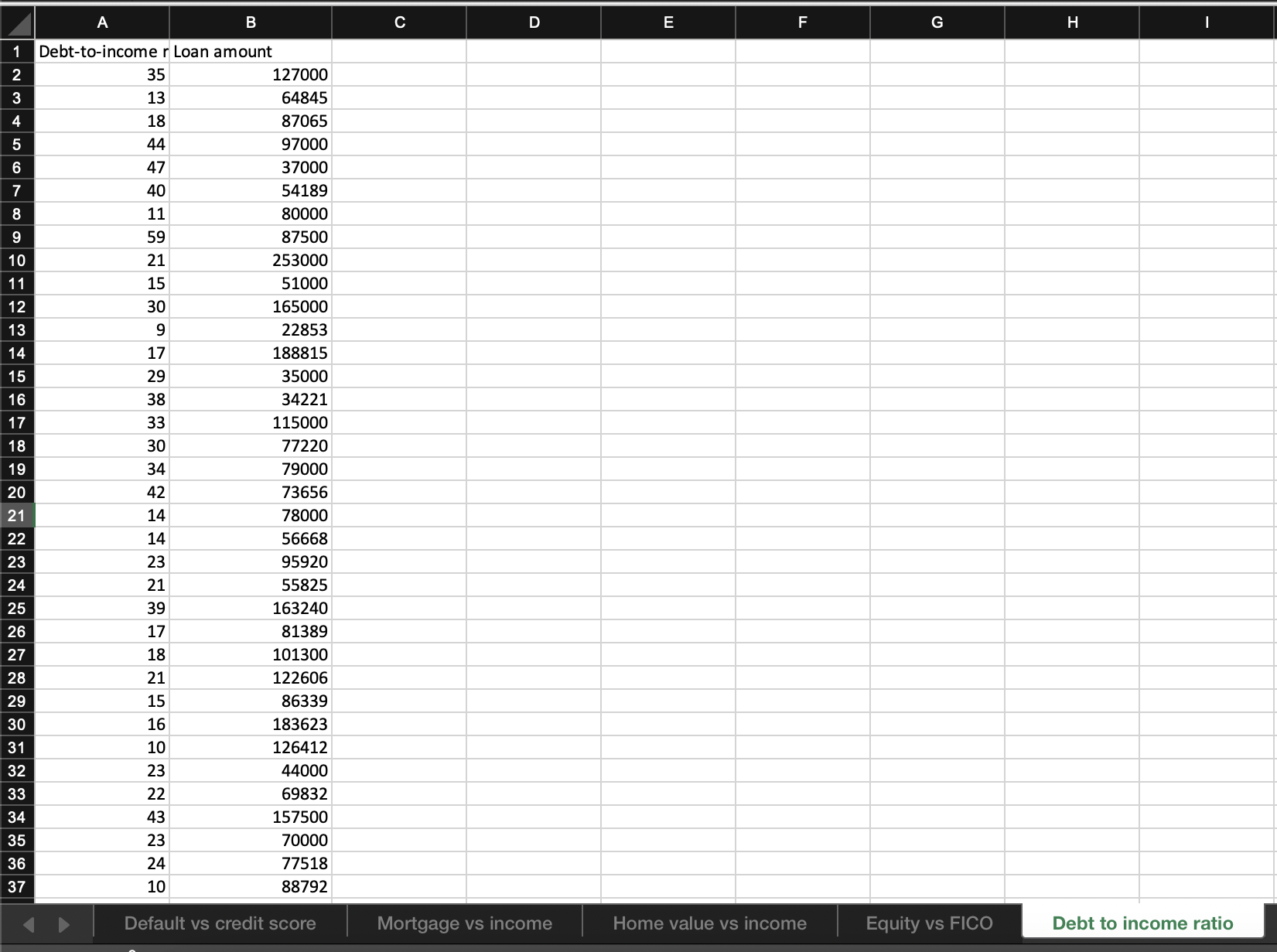Select the cell containing 253000
The height and width of the screenshot is (952, 1277).
coord(251,260)
